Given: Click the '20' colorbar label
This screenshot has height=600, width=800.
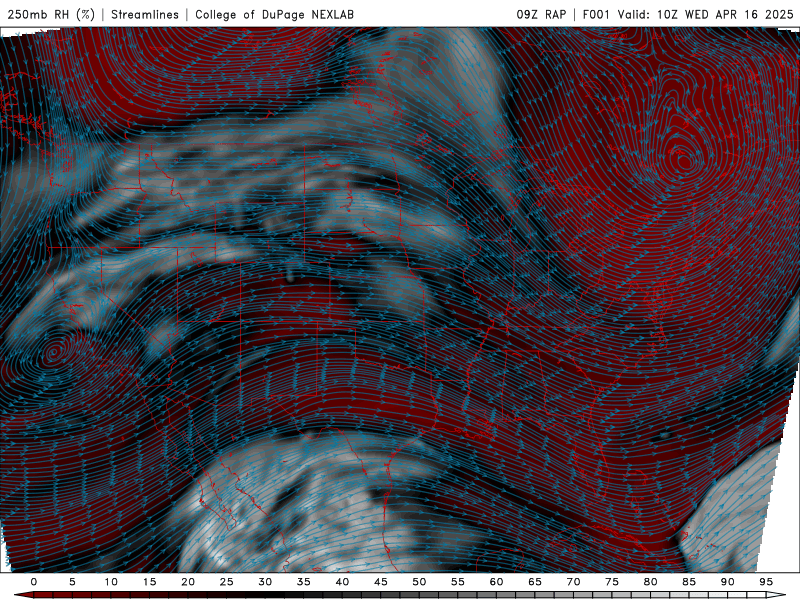Looking at the screenshot, I should [x=188, y=582].
